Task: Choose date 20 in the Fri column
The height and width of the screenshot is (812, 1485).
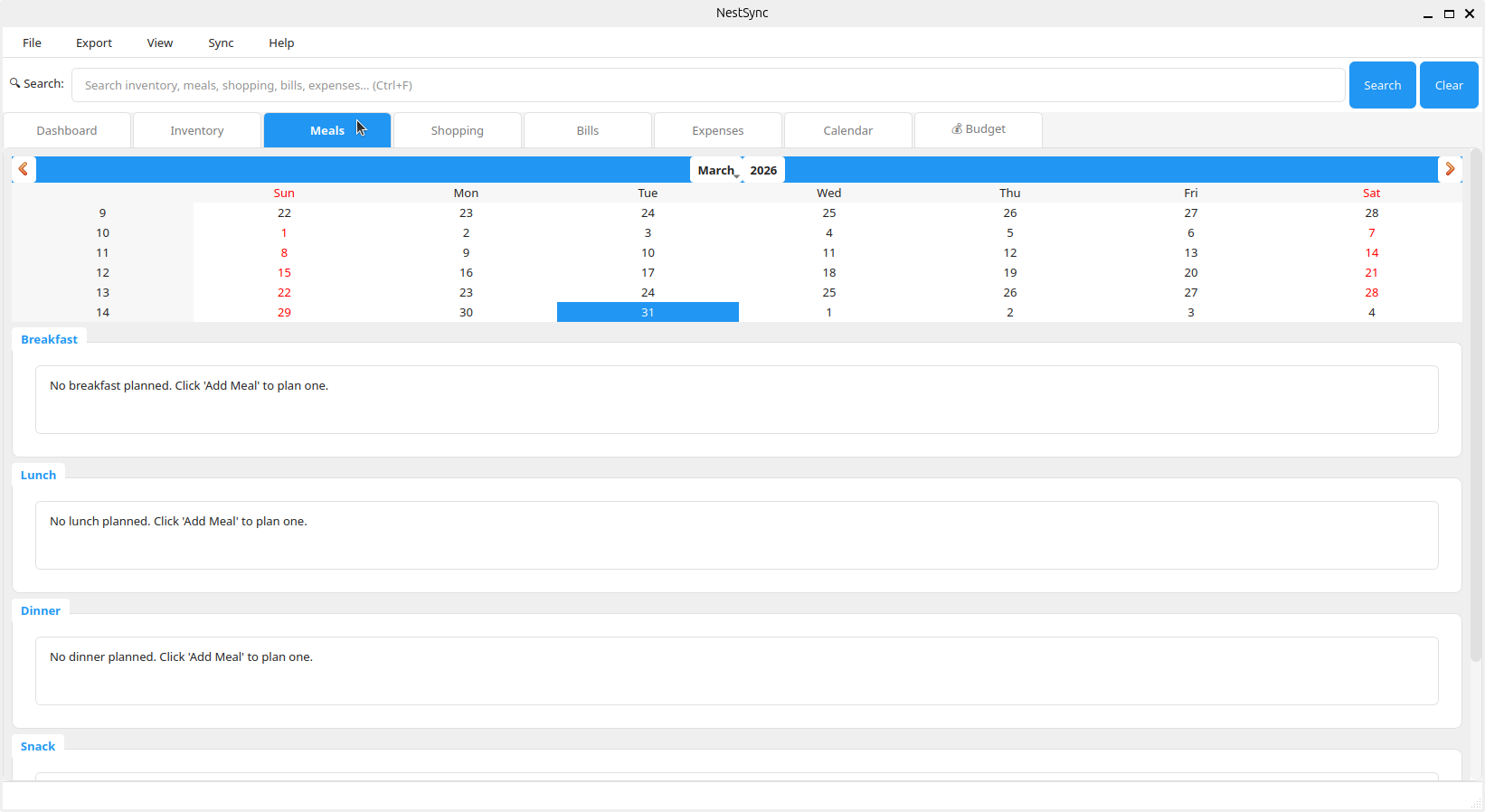Action: coord(1191,272)
